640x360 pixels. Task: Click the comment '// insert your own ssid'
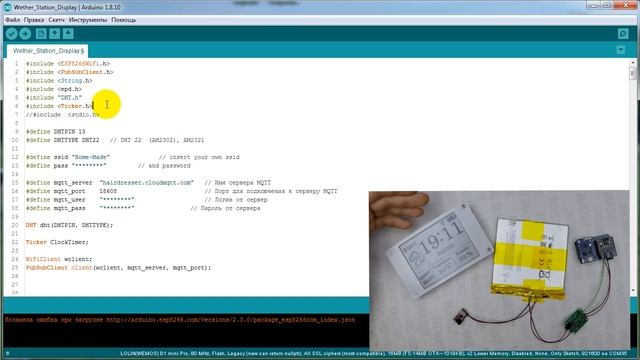[x=199, y=157]
